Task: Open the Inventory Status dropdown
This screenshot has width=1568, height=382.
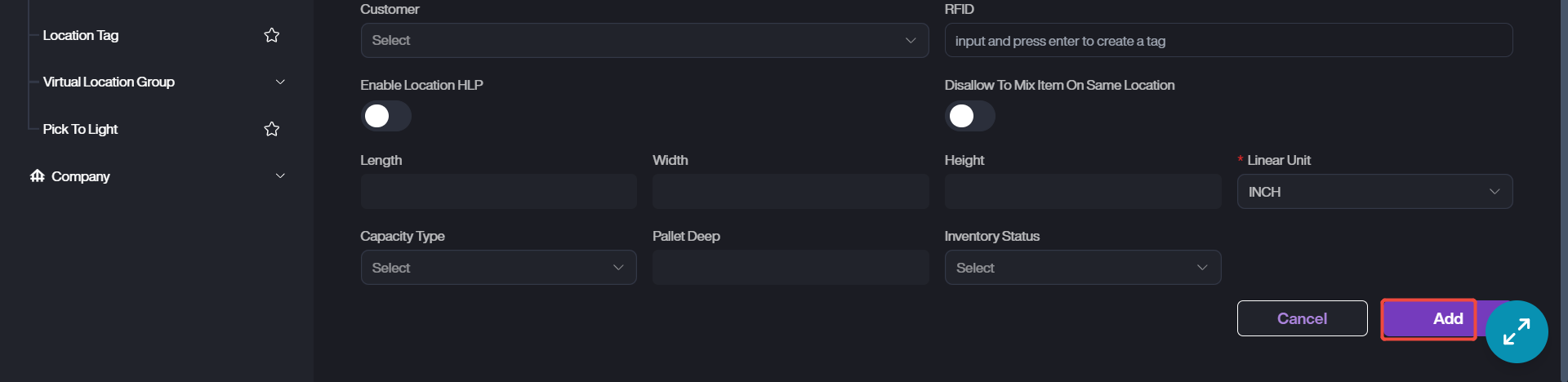Action: pyautogui.click(x=1082, y=268)
